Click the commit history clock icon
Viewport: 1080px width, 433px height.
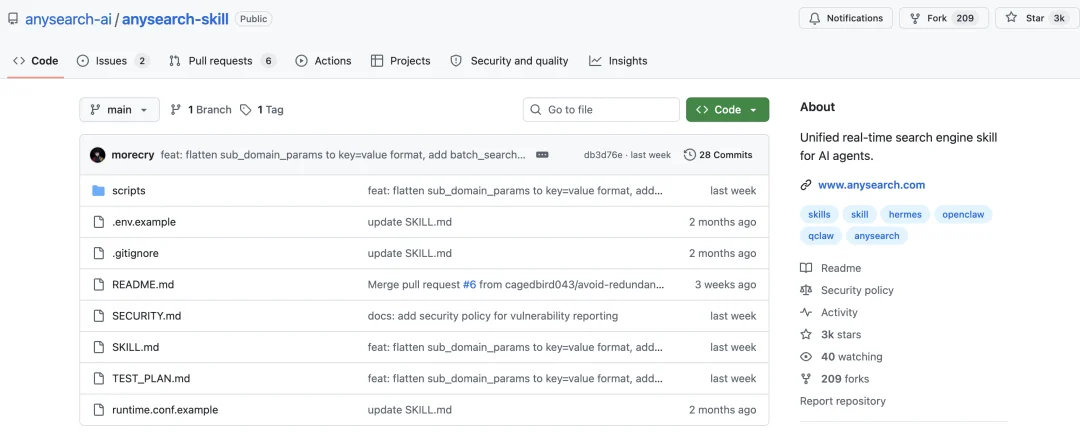coord(689,155)
